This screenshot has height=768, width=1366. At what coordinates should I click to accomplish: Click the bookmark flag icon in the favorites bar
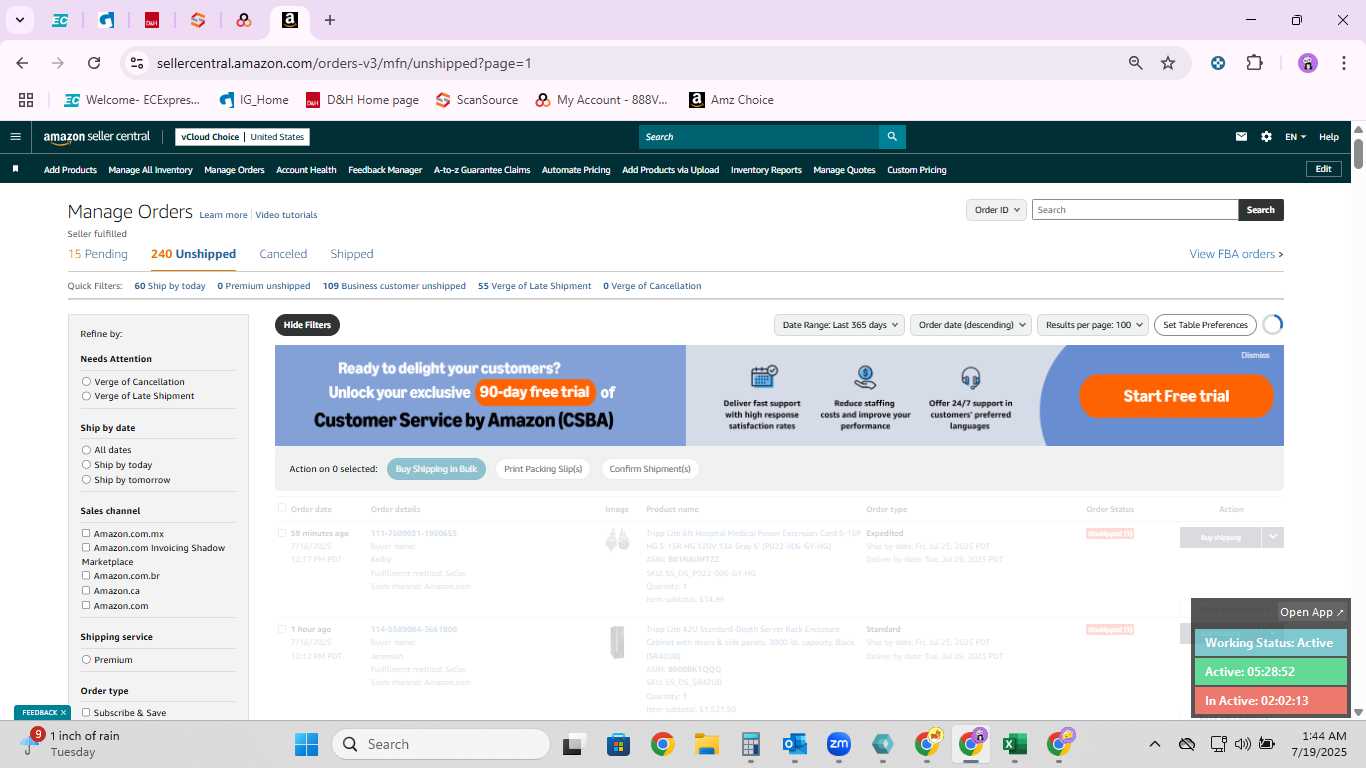click(15, 170)
